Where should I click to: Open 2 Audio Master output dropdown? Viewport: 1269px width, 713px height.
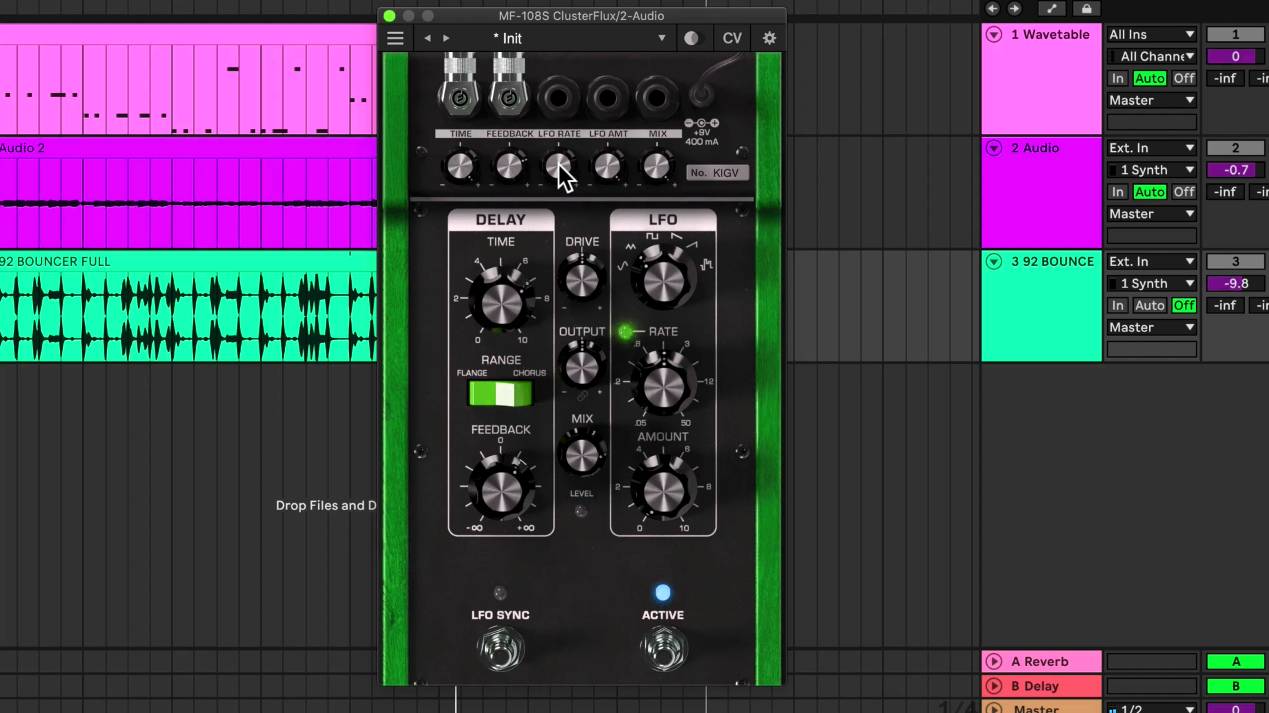(x=1151, y=214)
